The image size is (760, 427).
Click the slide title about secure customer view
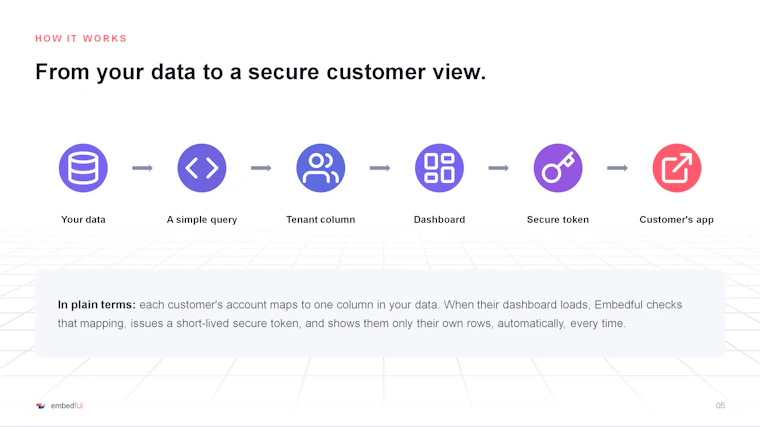(260, 72)
